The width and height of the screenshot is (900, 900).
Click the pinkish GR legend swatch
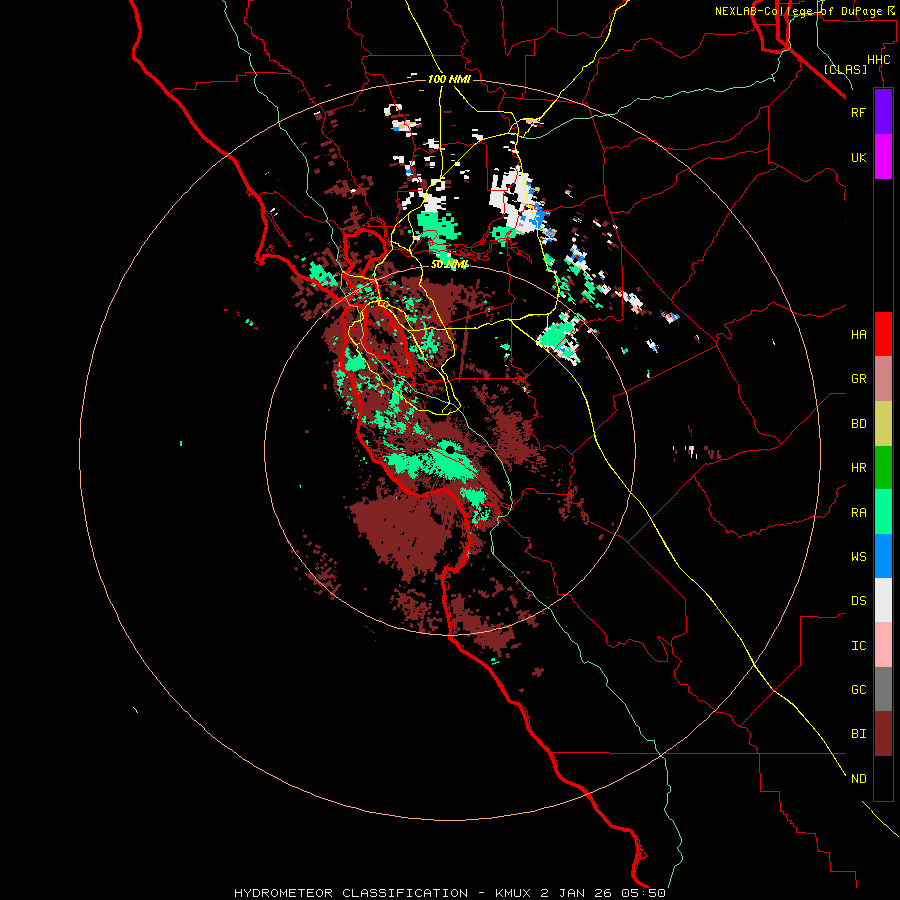click(x=883, y=379)
